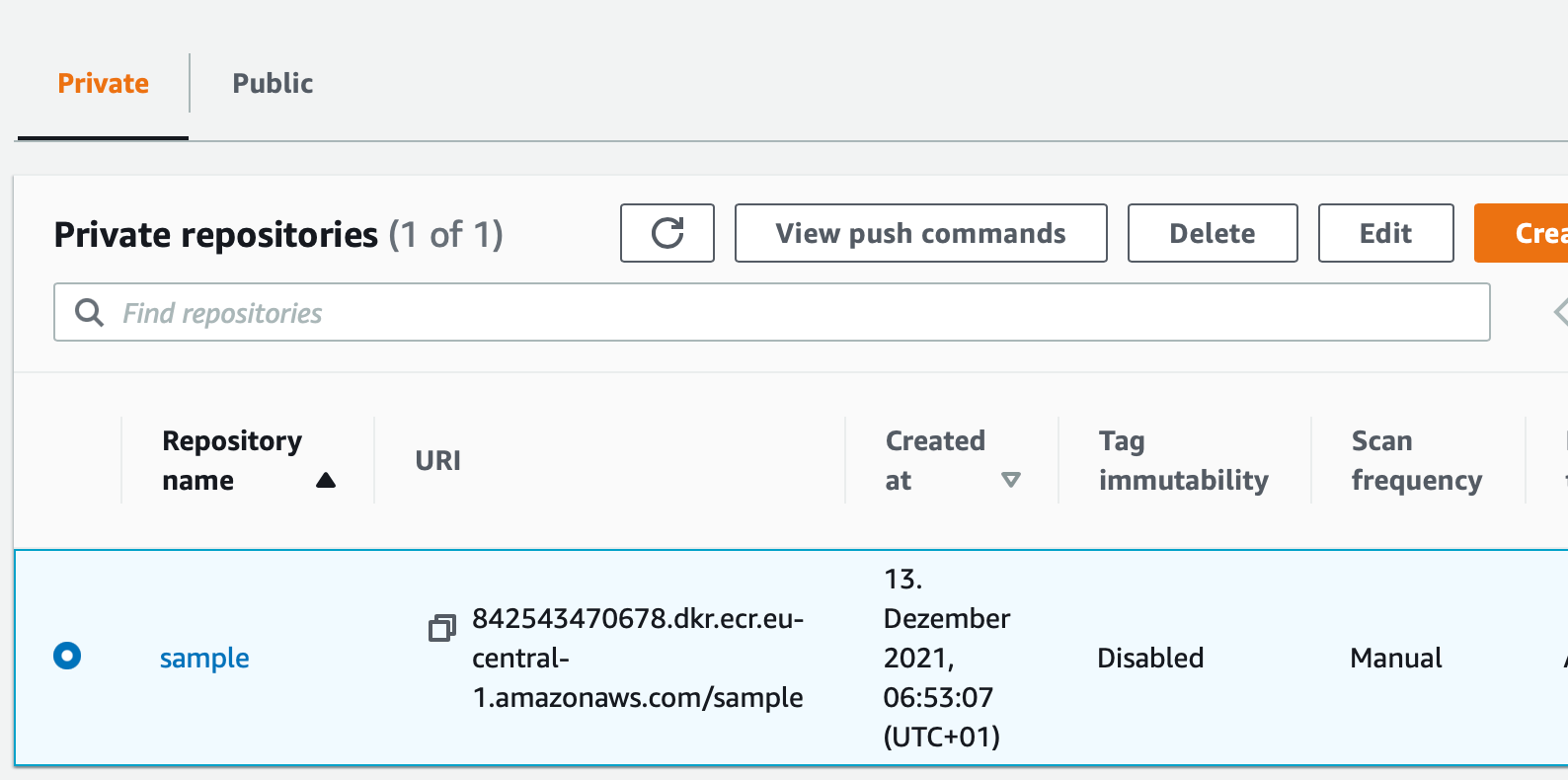Image resolution: width=1568 pixels, height=780 pixels.
Task: Switch to the Private tab
Action: click(103, 83)
